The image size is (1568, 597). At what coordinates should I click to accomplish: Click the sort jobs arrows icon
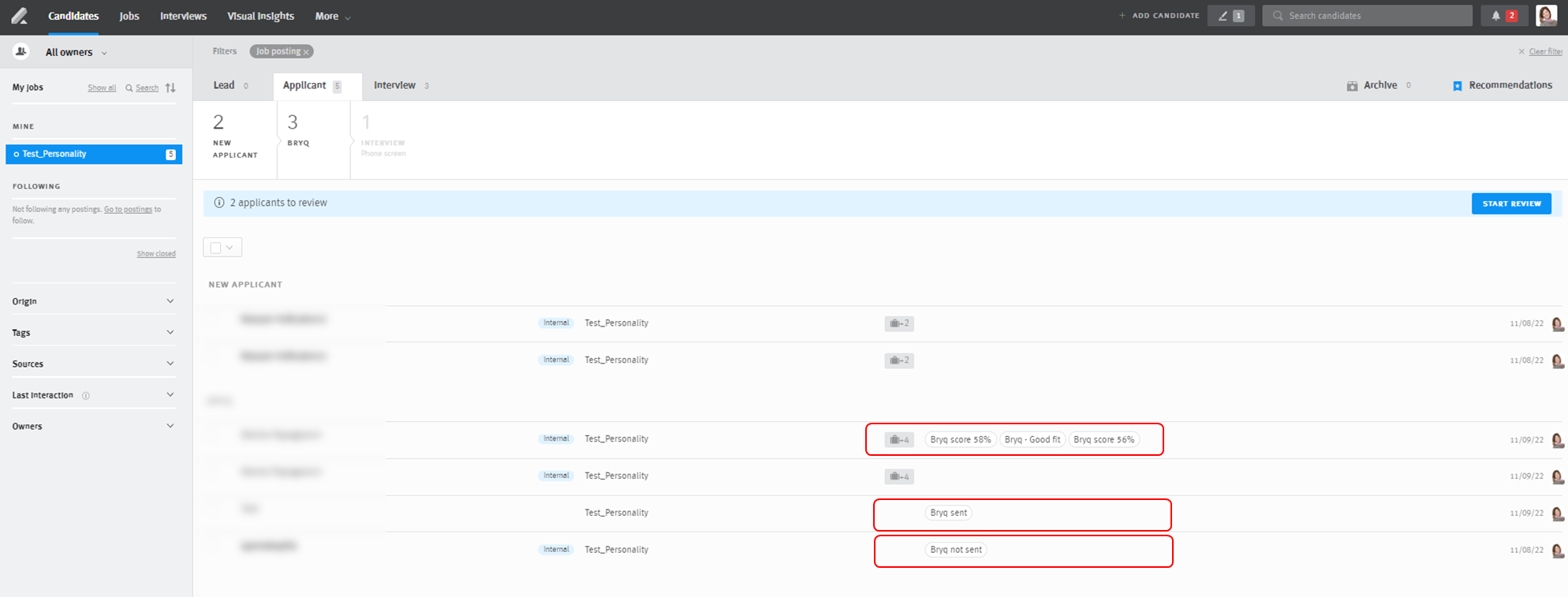pos(170,88)
